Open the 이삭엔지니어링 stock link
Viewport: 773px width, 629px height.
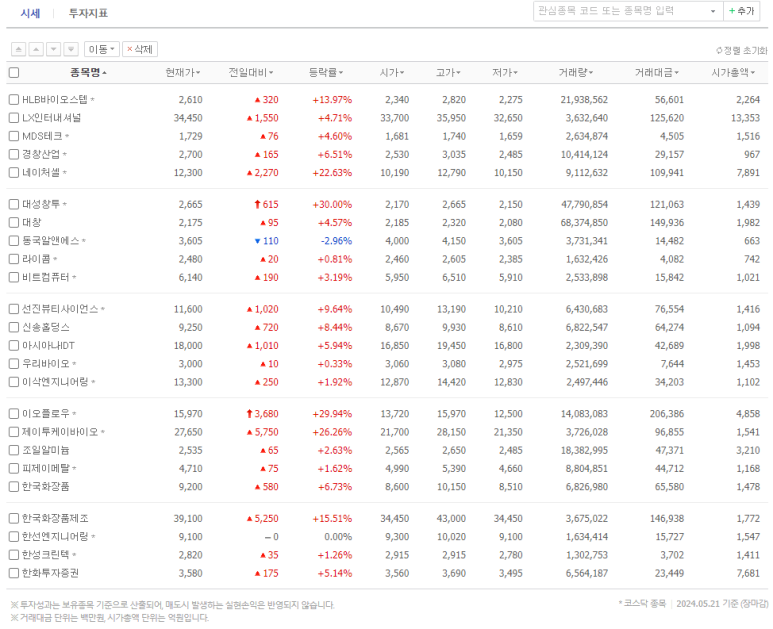(55, 382)
